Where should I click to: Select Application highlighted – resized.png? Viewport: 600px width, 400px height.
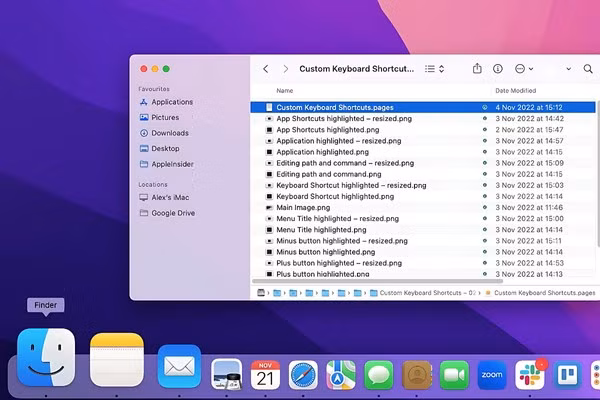coord(423,141)
